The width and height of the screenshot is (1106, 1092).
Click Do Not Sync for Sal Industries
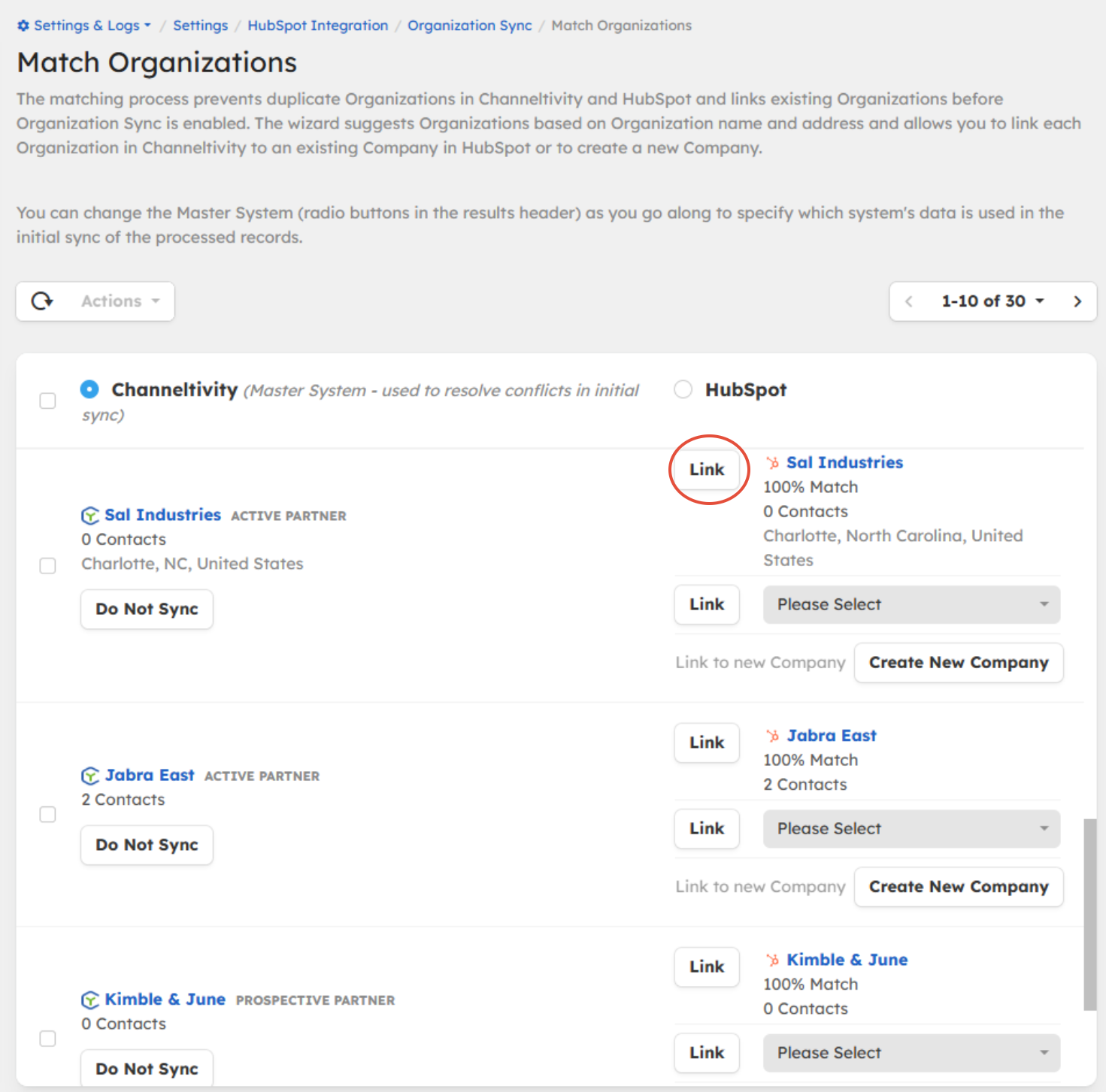tap(147, 610)
